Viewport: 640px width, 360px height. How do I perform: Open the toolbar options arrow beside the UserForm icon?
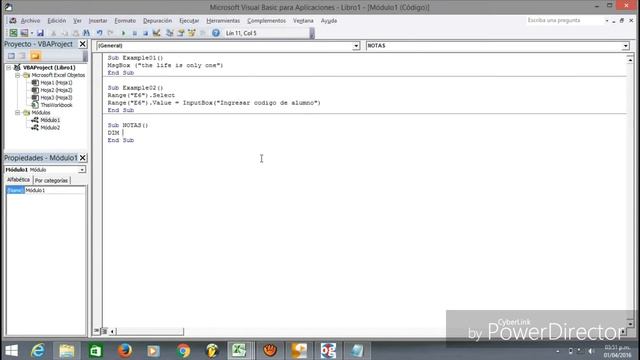coord(32,33)
